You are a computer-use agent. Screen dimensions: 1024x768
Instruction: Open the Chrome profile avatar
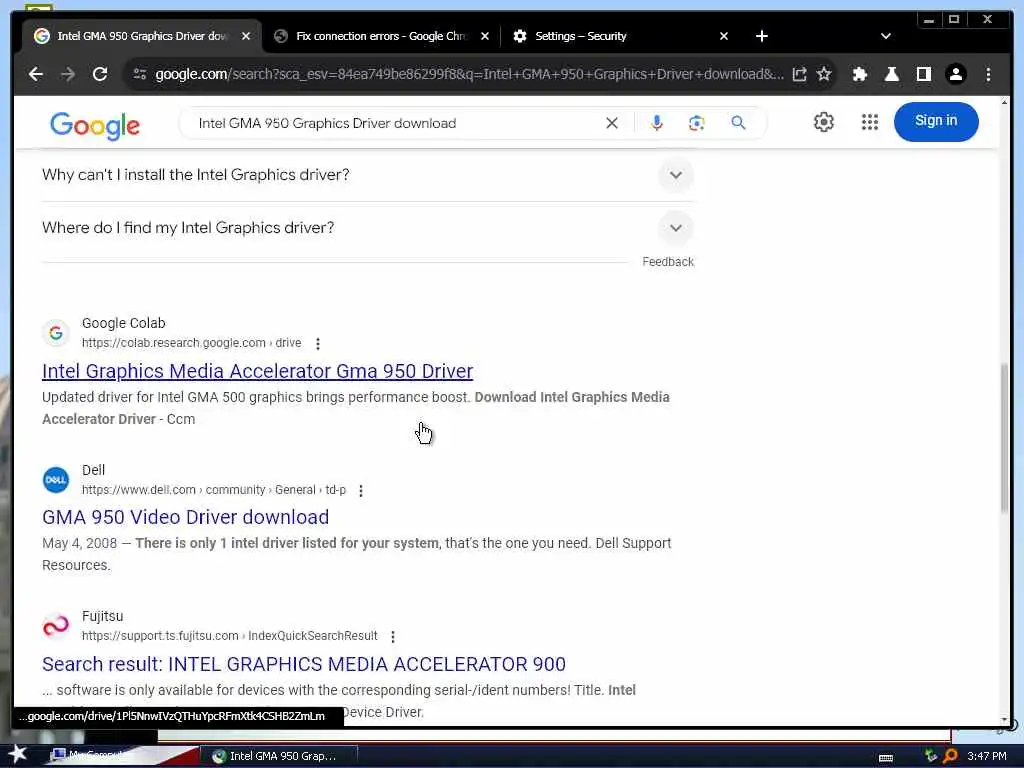coord(955,74)
